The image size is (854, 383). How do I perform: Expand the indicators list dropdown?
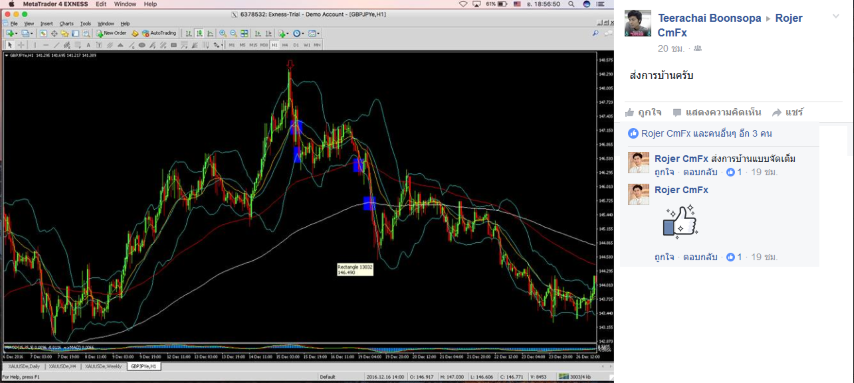point(288,34)
